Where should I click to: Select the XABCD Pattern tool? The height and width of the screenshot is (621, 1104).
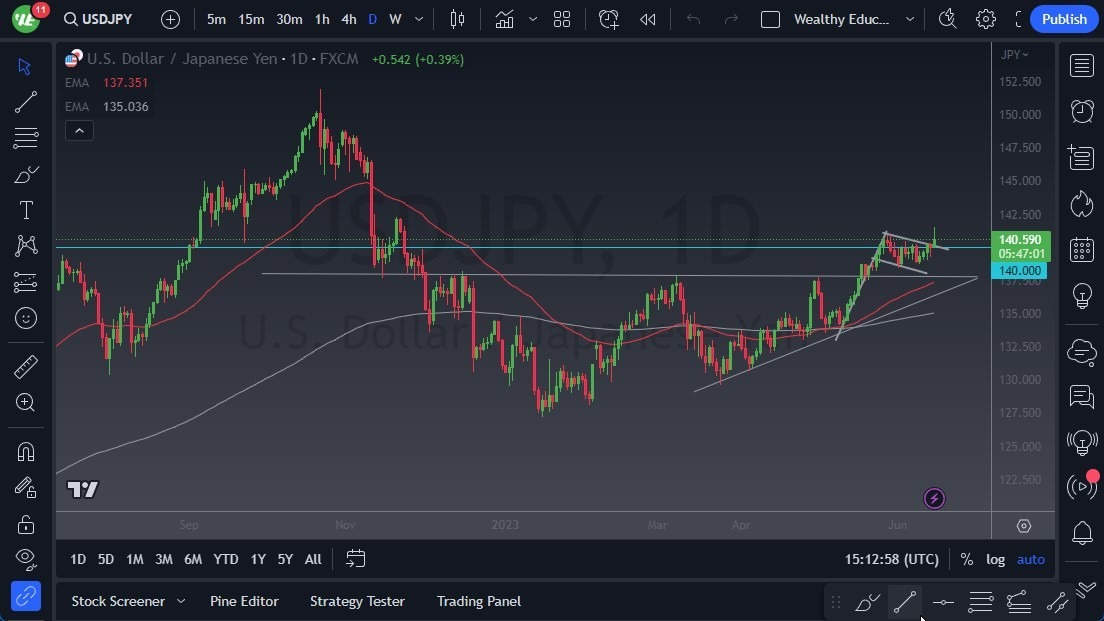click(26, 246)
